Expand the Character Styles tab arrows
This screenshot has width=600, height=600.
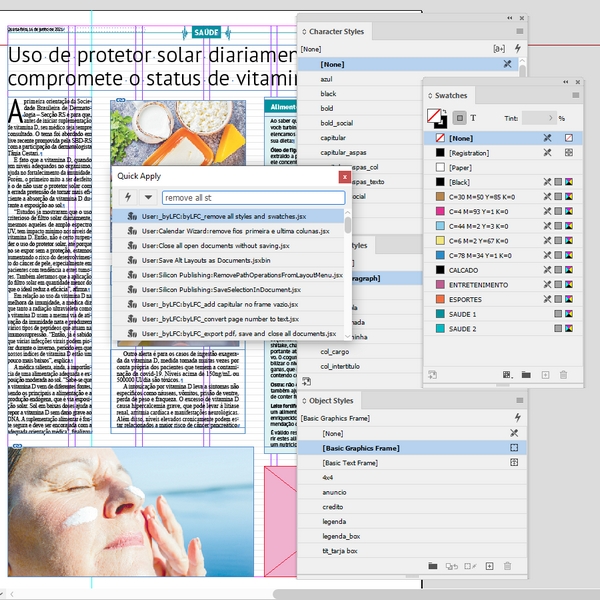point(304,32)
